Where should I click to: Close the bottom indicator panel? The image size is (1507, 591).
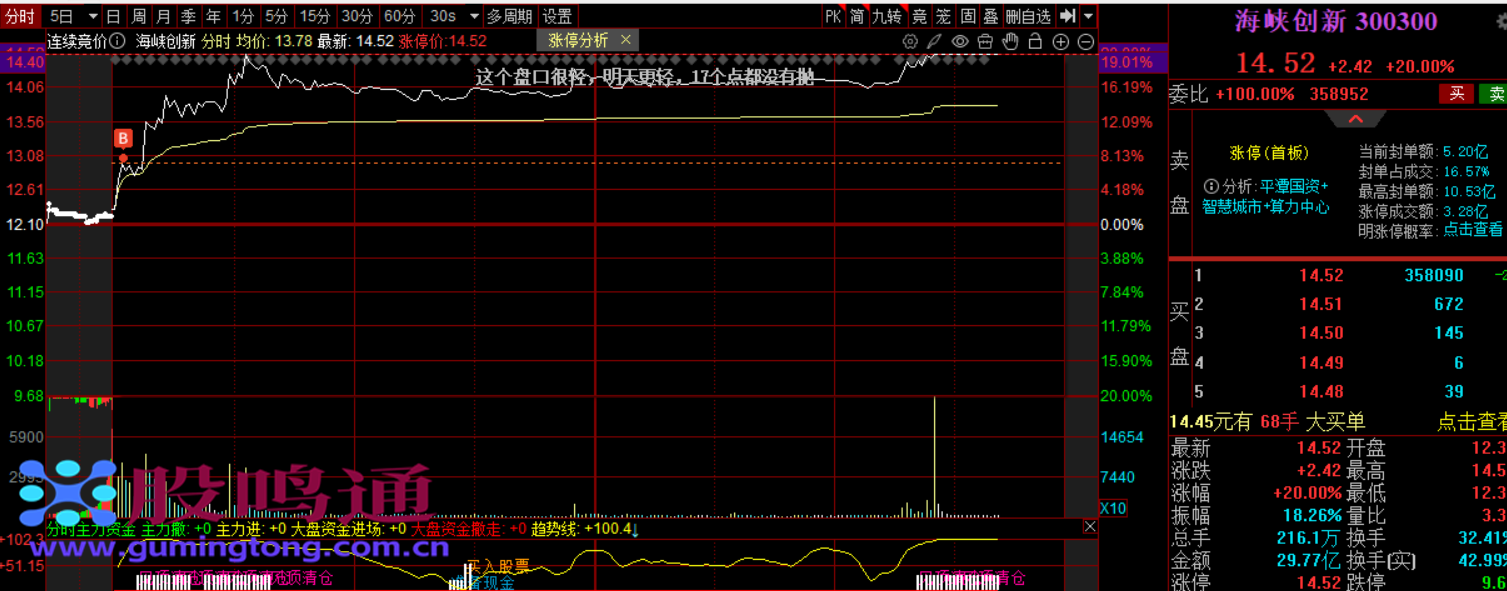click(x=1090, y=527)
